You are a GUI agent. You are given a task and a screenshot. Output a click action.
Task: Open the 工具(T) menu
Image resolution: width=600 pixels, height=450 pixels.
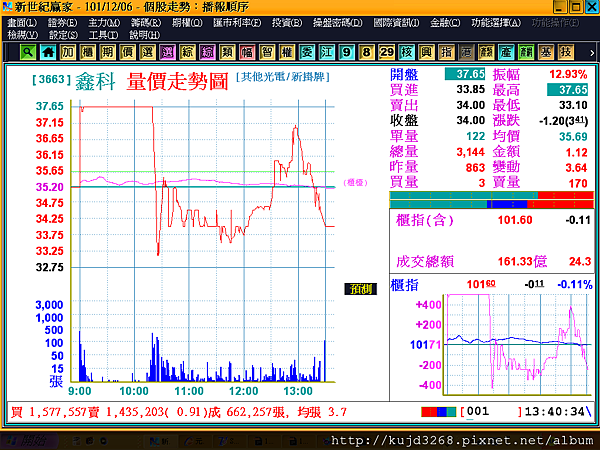click(103, 35)
